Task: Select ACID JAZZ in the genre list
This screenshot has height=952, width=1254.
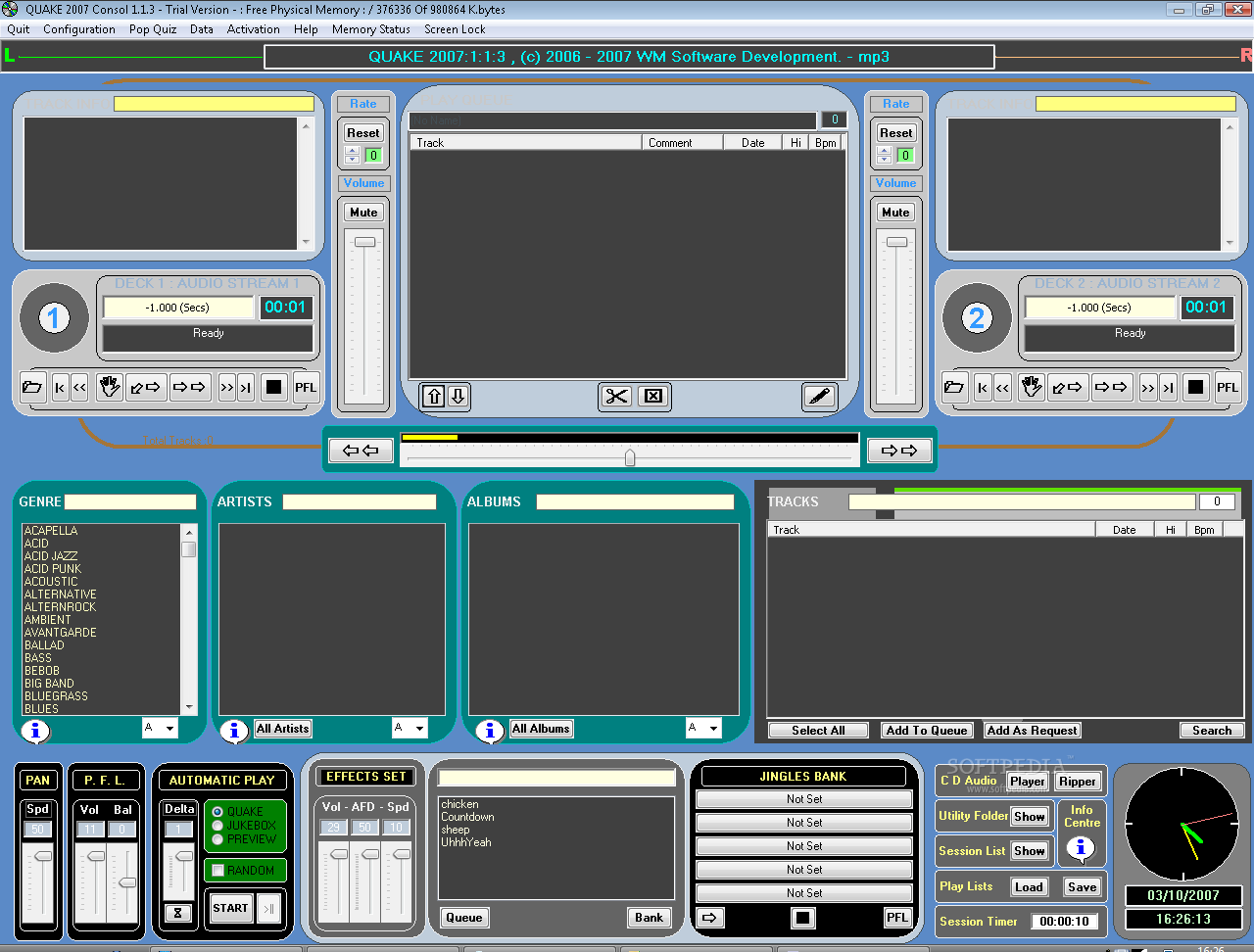Action: click(x=51, y=556)
